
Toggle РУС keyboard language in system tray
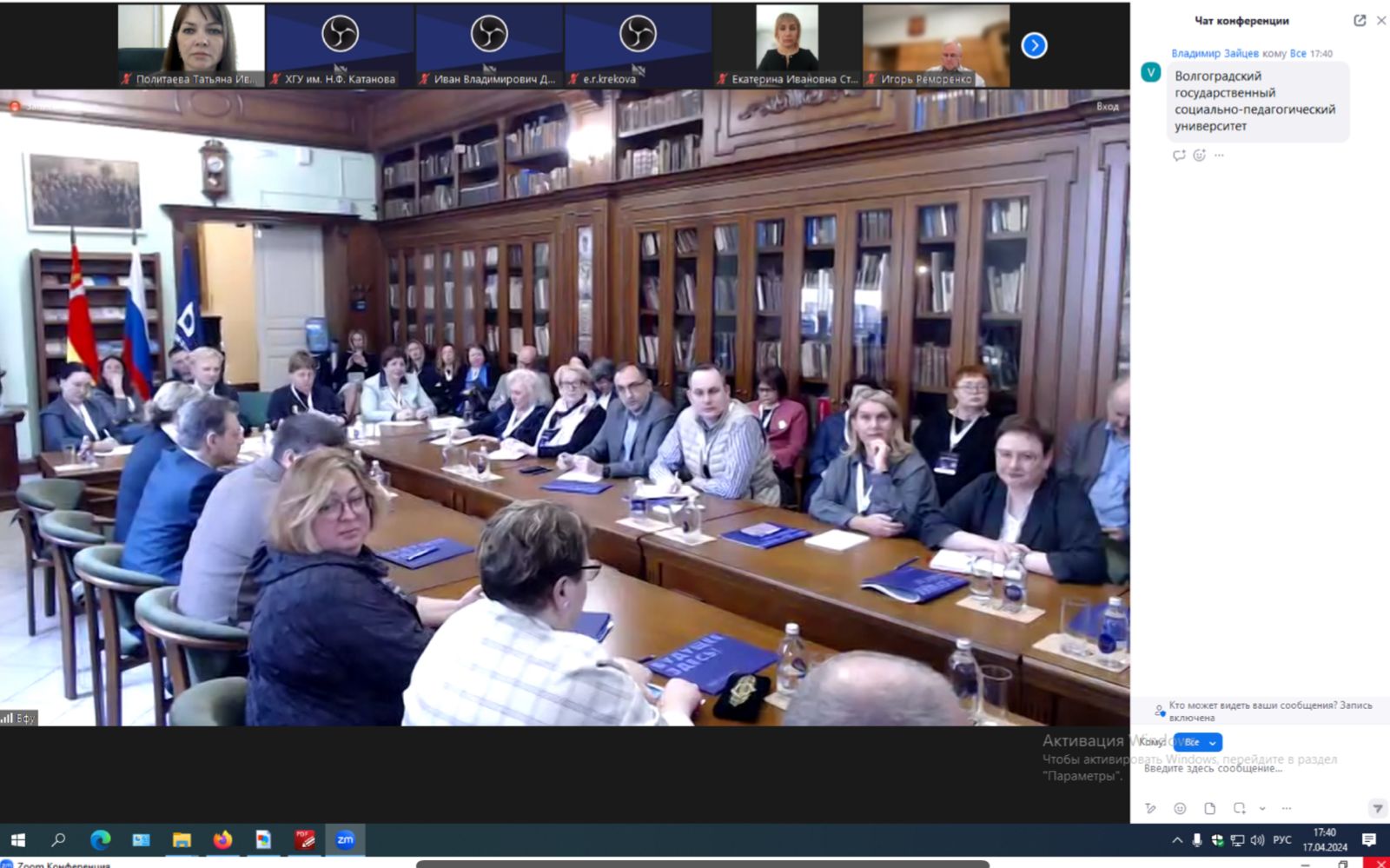(x=1282, y=840)
